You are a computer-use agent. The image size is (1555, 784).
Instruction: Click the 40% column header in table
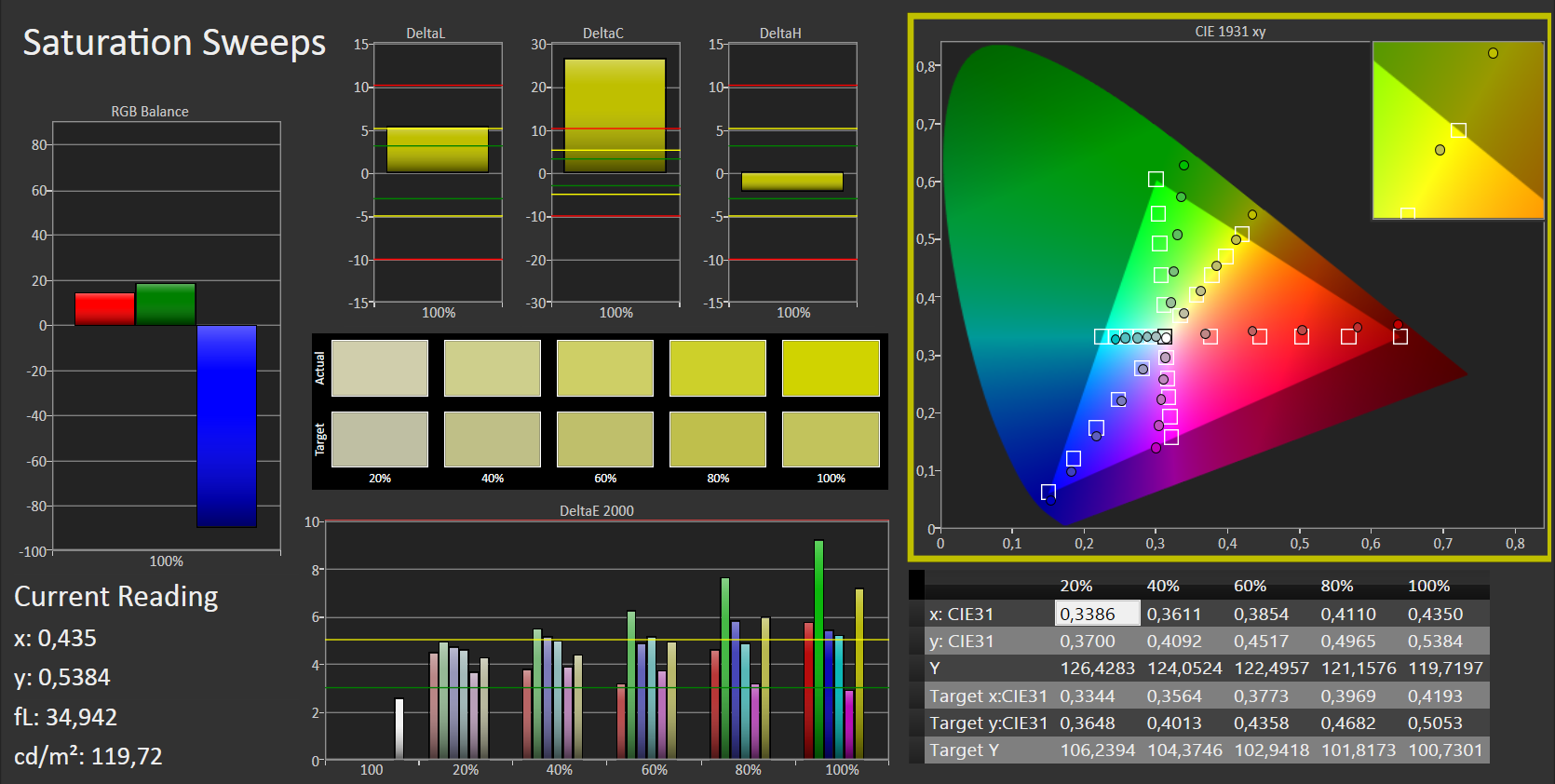pos(1163,586)
